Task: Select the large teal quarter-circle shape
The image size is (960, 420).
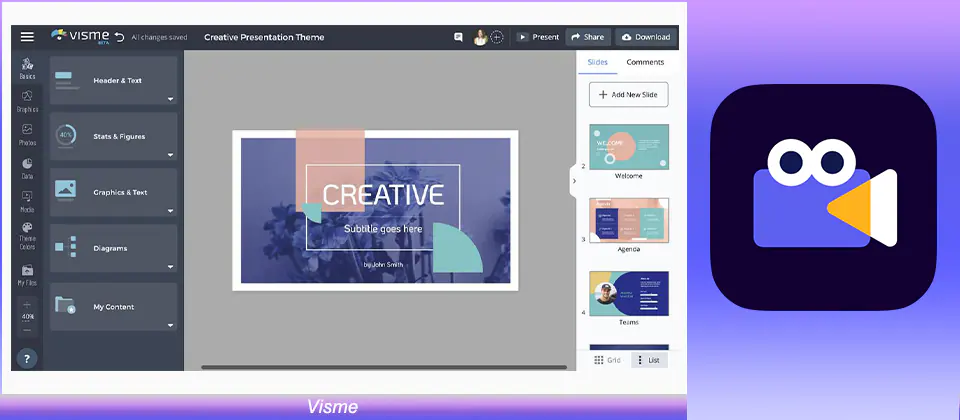Action: coord(456,249)
